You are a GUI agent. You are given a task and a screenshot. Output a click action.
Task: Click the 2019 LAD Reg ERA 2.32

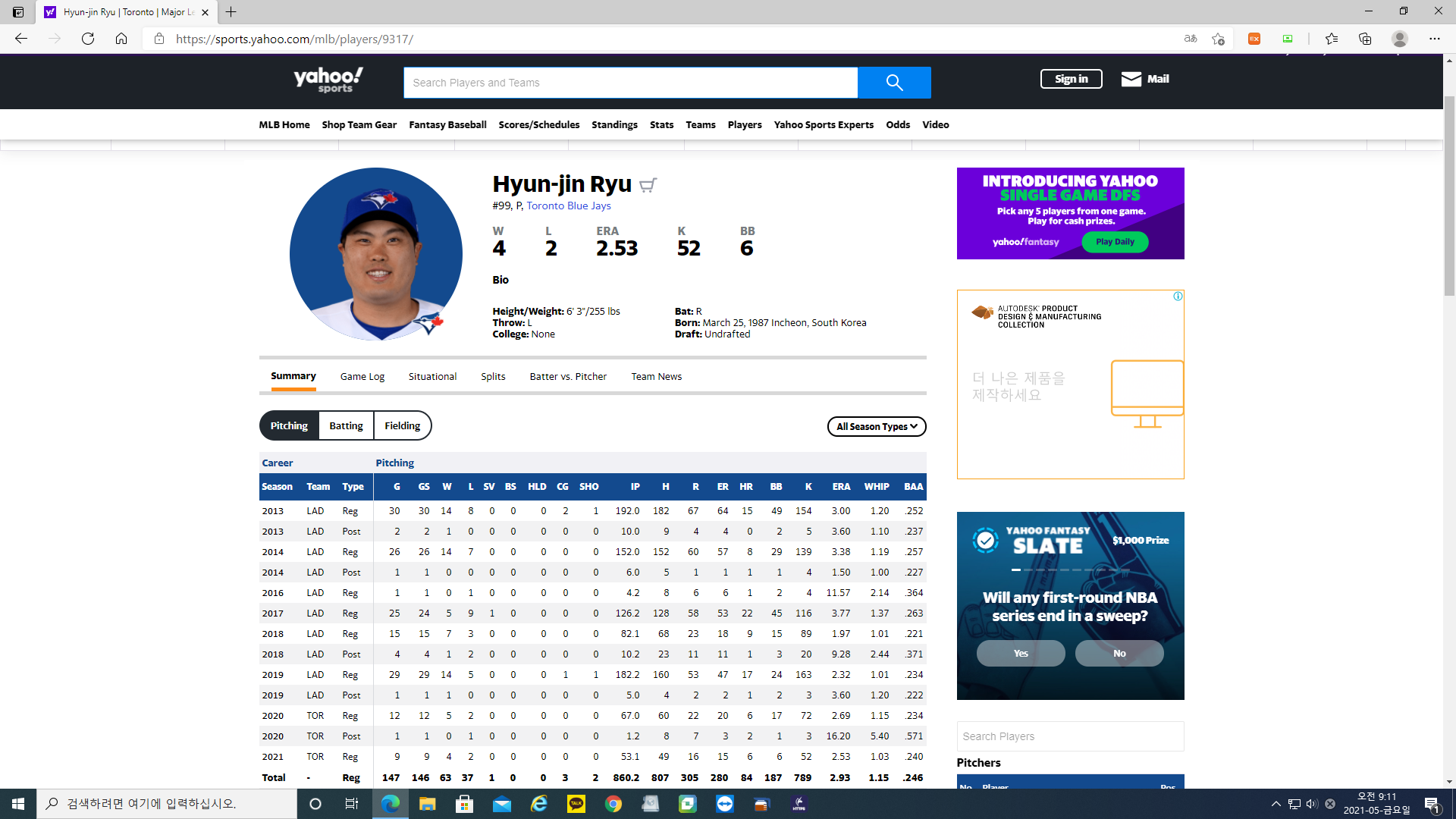840,674
